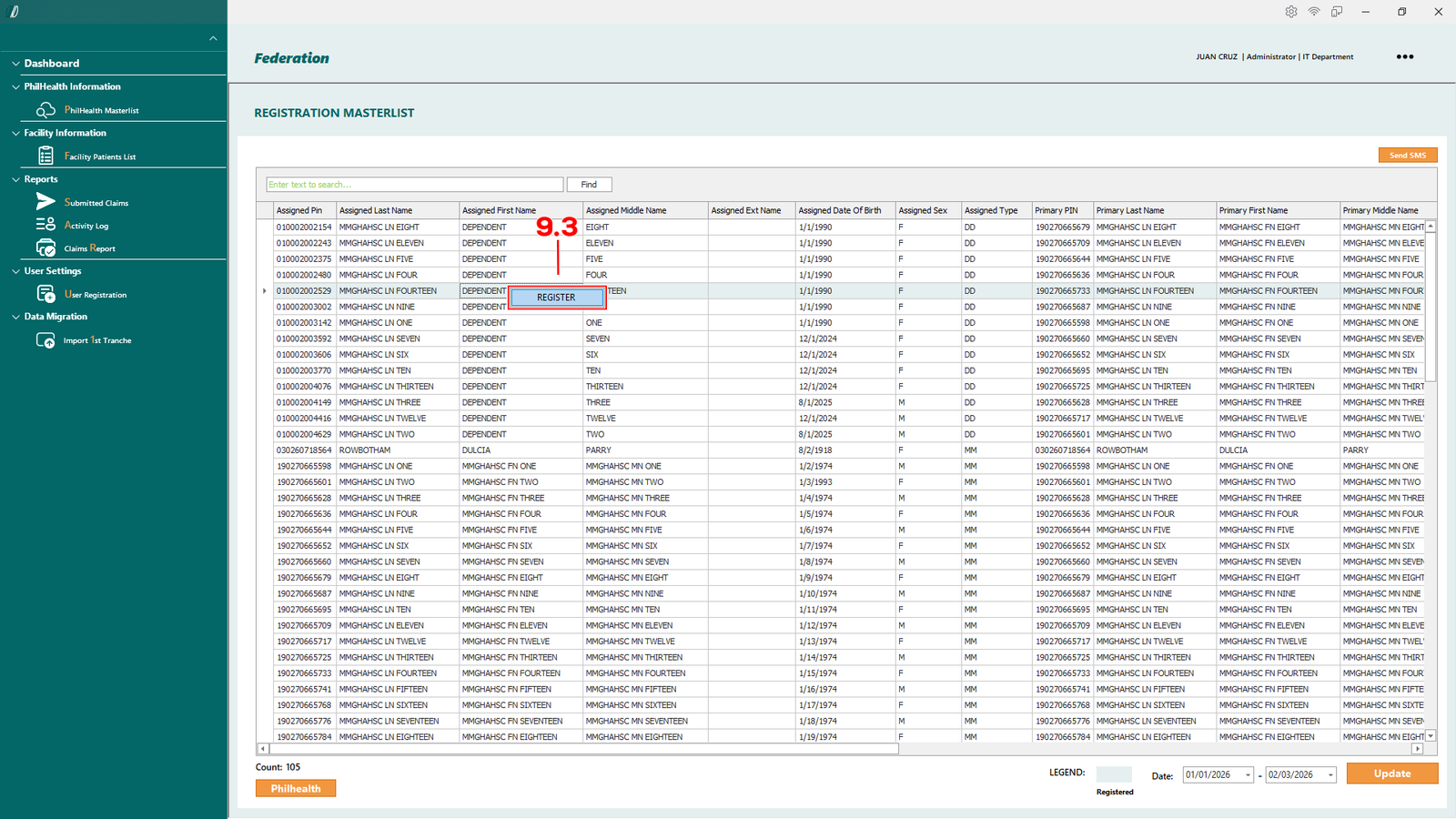Collapse the Dashboard section chevron
The width and height of the screenshot is (1456, 819).
15,64
